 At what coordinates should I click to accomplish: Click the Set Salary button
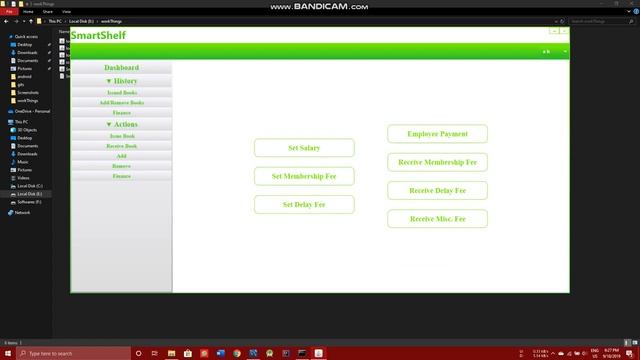(x=304, y=148)
